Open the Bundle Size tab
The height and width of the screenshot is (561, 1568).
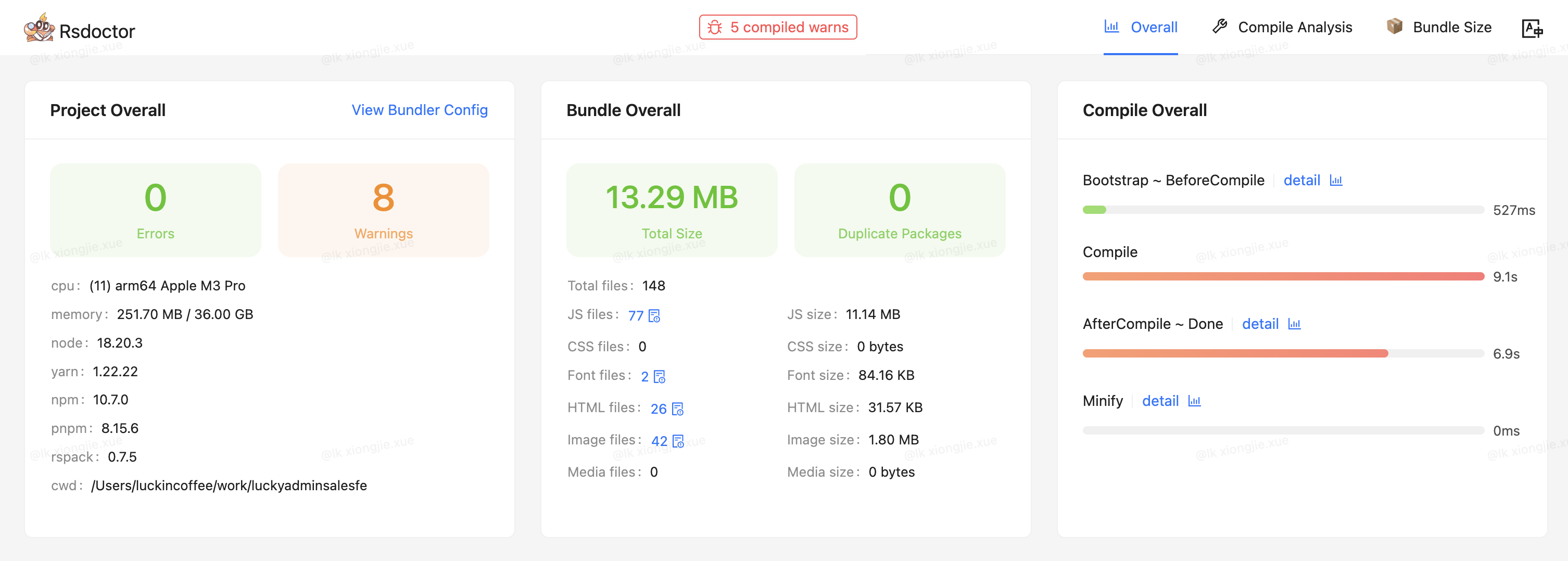point(1439,28)
